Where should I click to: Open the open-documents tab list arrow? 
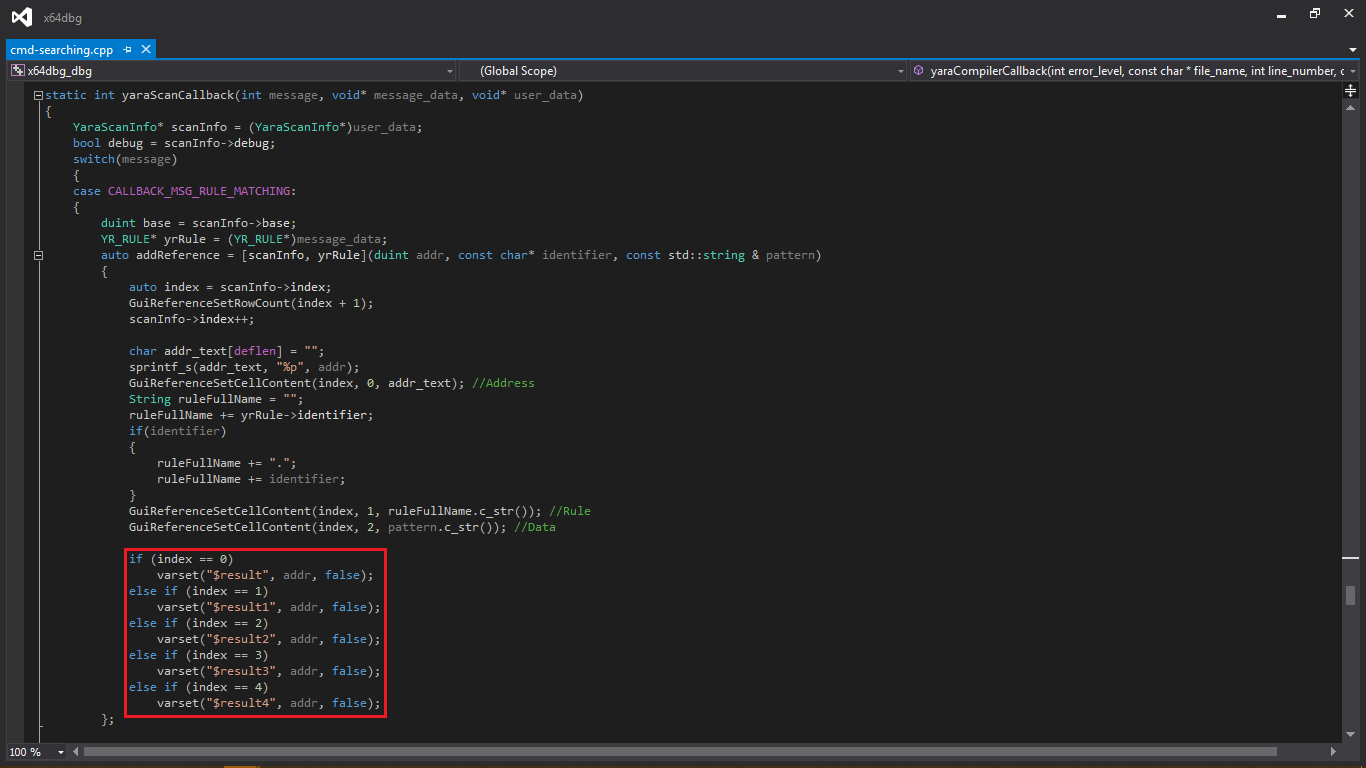click(1352, 49)
